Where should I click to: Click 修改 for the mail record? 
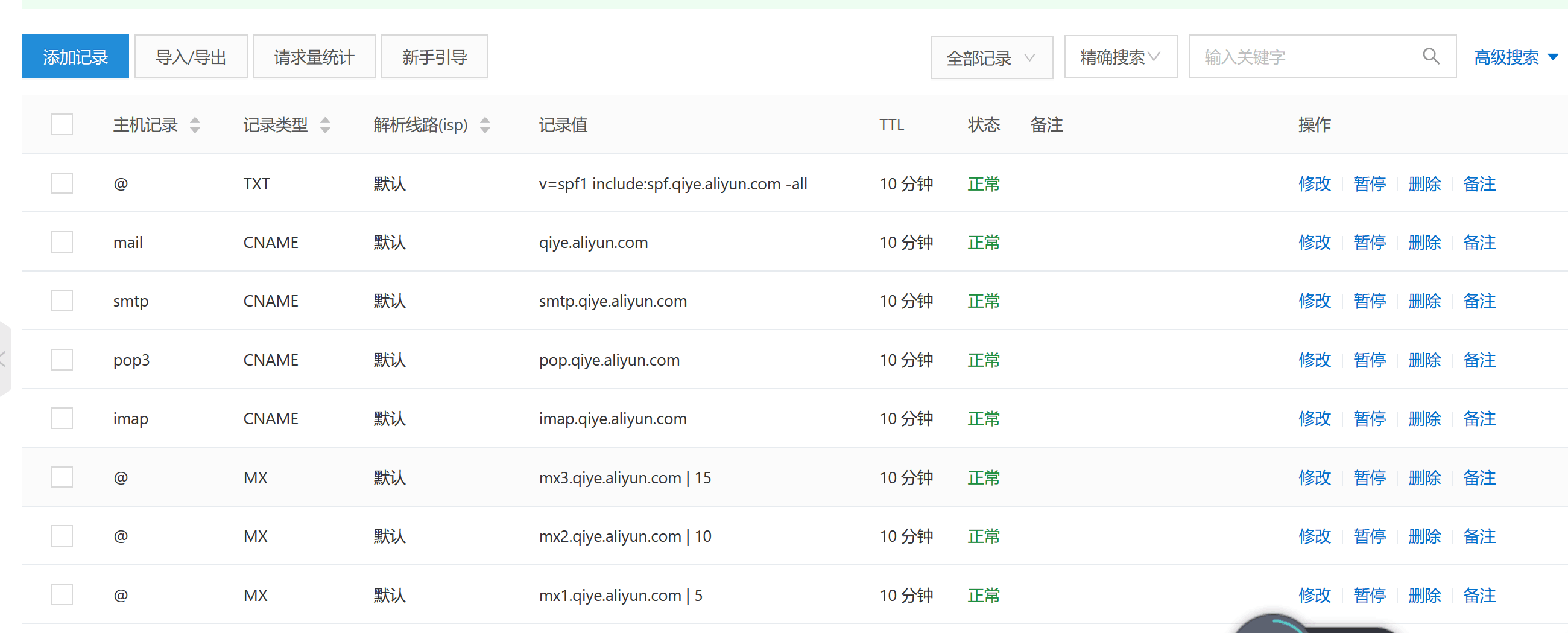[1315, 242]
